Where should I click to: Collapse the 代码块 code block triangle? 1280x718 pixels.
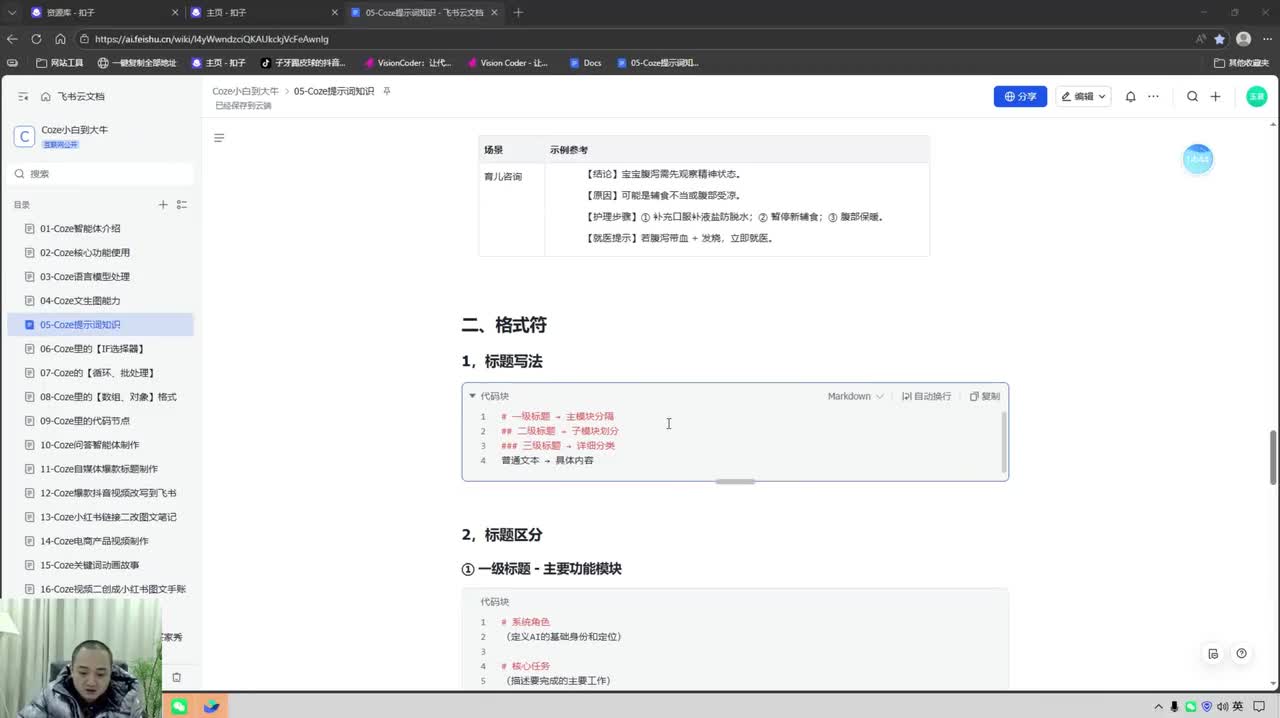(473, 396)
